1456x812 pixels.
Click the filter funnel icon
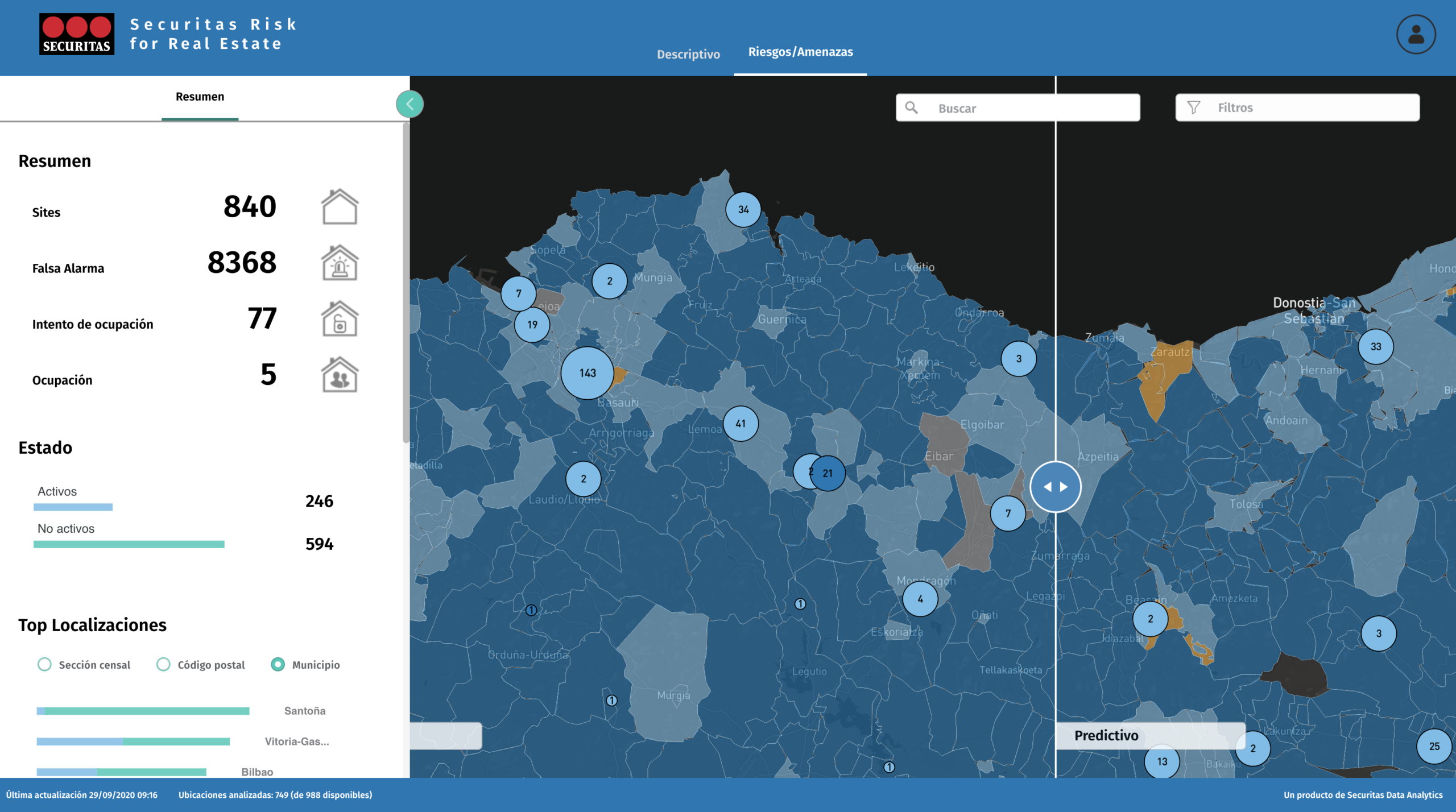(1194, 107)
